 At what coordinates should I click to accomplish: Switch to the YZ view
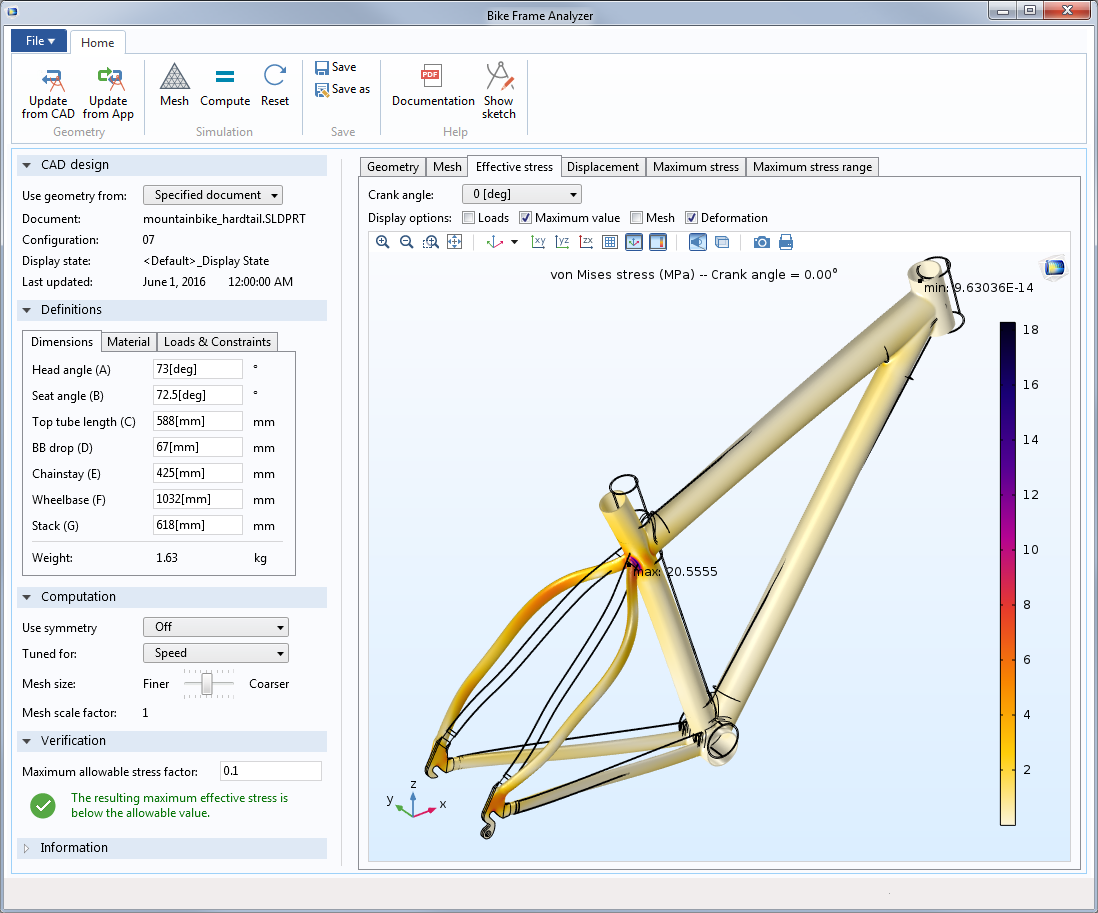pos(562,242)
